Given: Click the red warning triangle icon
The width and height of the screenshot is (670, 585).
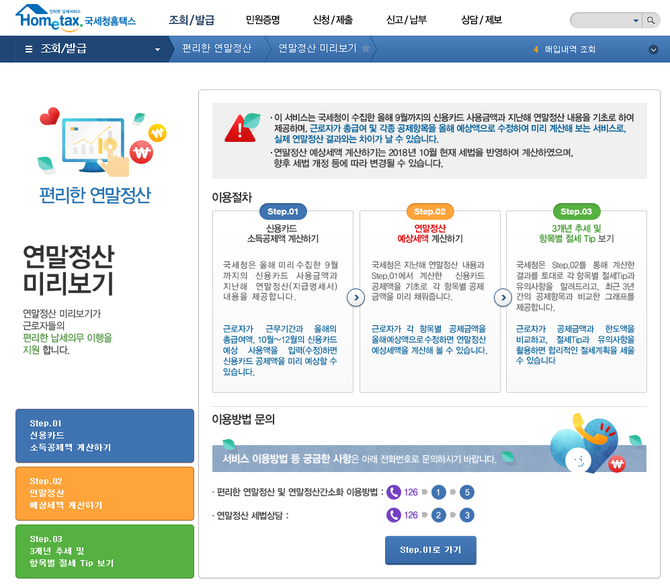Looking at the screenshot, I should [x=240, y=128].
